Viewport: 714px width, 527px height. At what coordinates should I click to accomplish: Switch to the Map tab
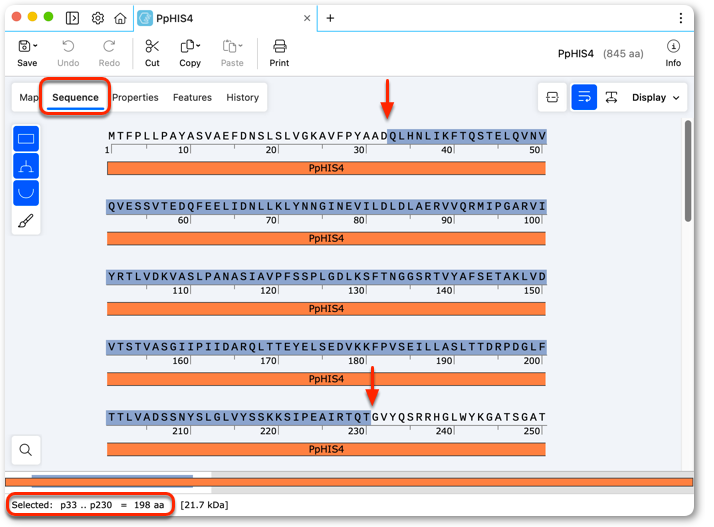click(x=28, y=97)
